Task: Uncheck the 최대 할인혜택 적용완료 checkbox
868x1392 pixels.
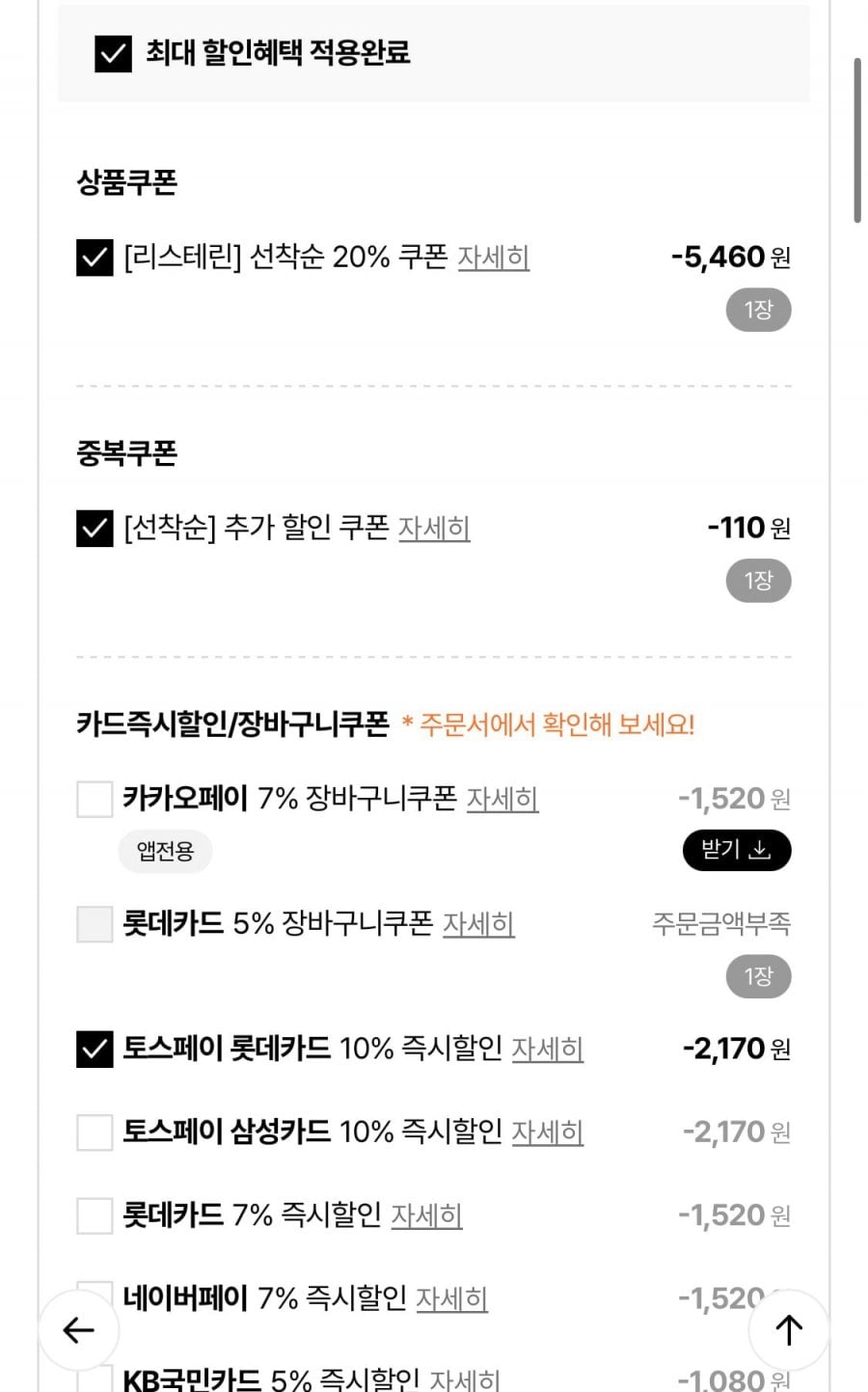Action: tap(113, 53)
